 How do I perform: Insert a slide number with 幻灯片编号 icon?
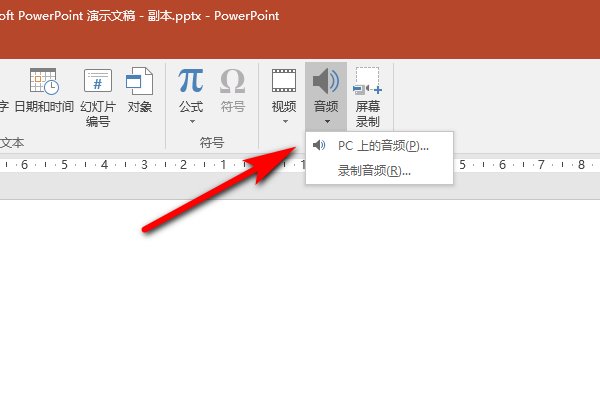tap(97, 82)
